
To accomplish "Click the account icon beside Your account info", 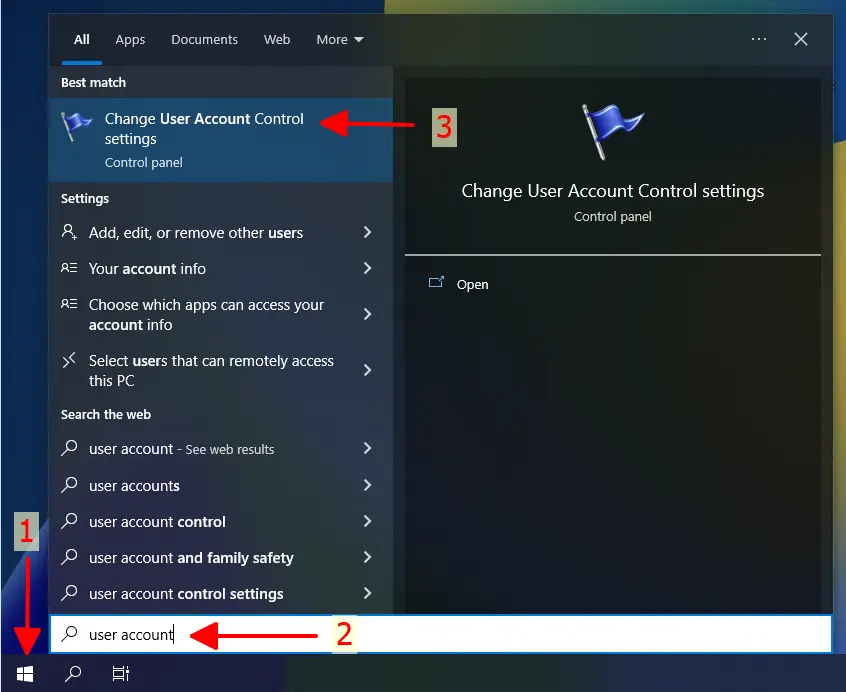I will (69, 268).
